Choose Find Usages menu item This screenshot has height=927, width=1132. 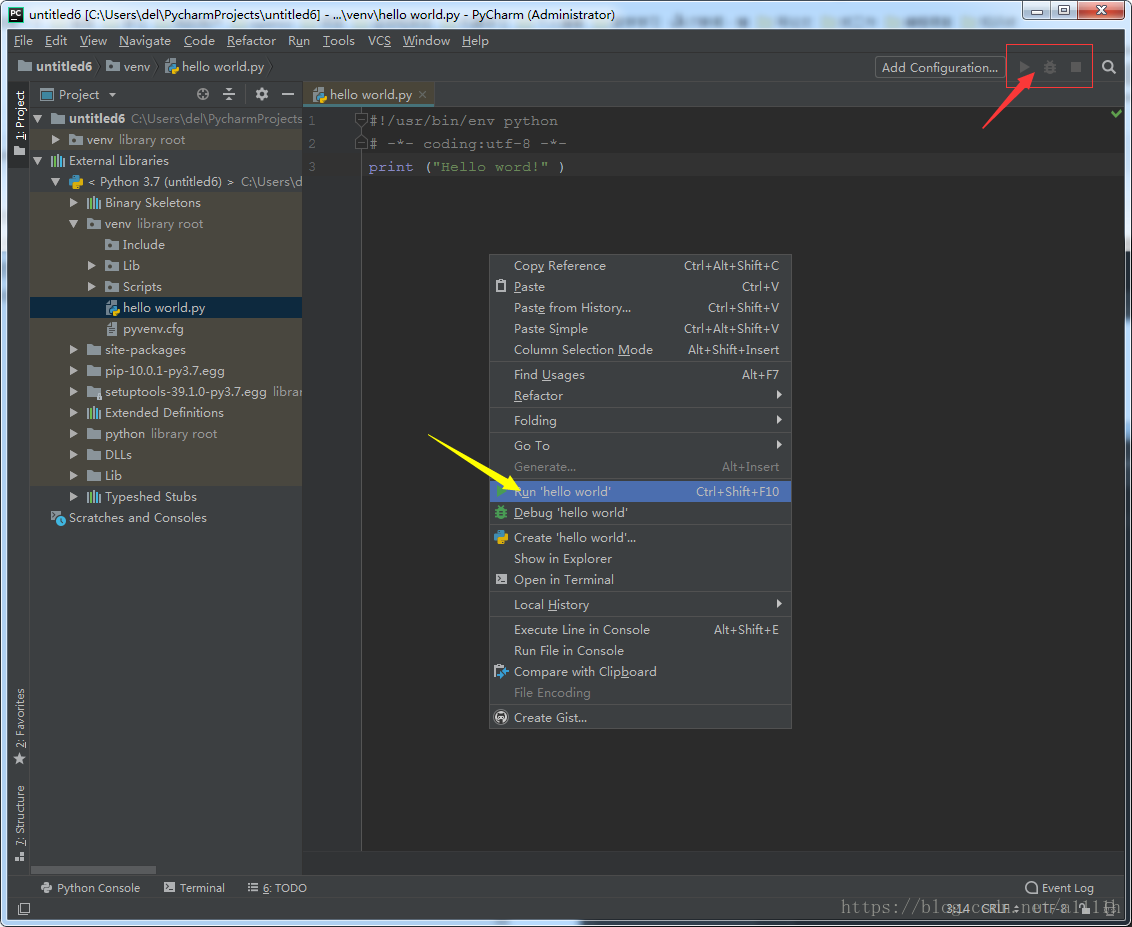(640, 375)
